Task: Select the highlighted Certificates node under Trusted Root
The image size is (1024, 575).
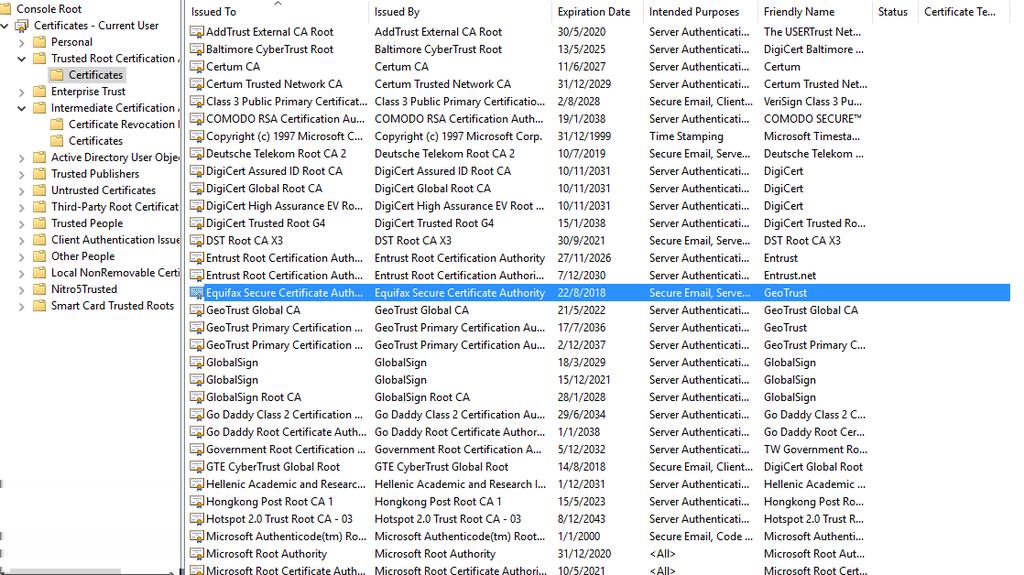Action: pyautogui.click(x=95, y=75)
